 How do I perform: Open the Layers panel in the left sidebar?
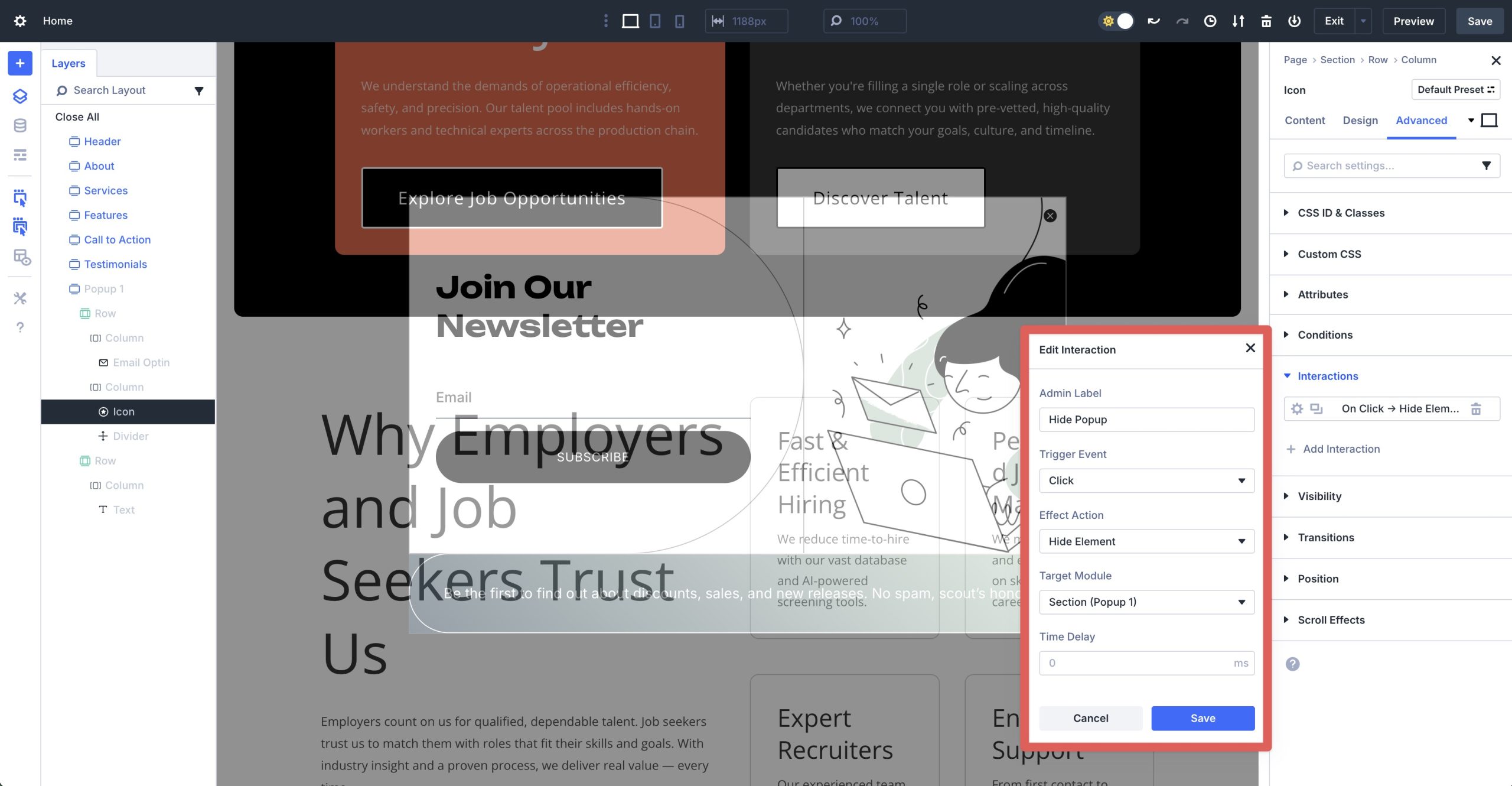[20, 96]
